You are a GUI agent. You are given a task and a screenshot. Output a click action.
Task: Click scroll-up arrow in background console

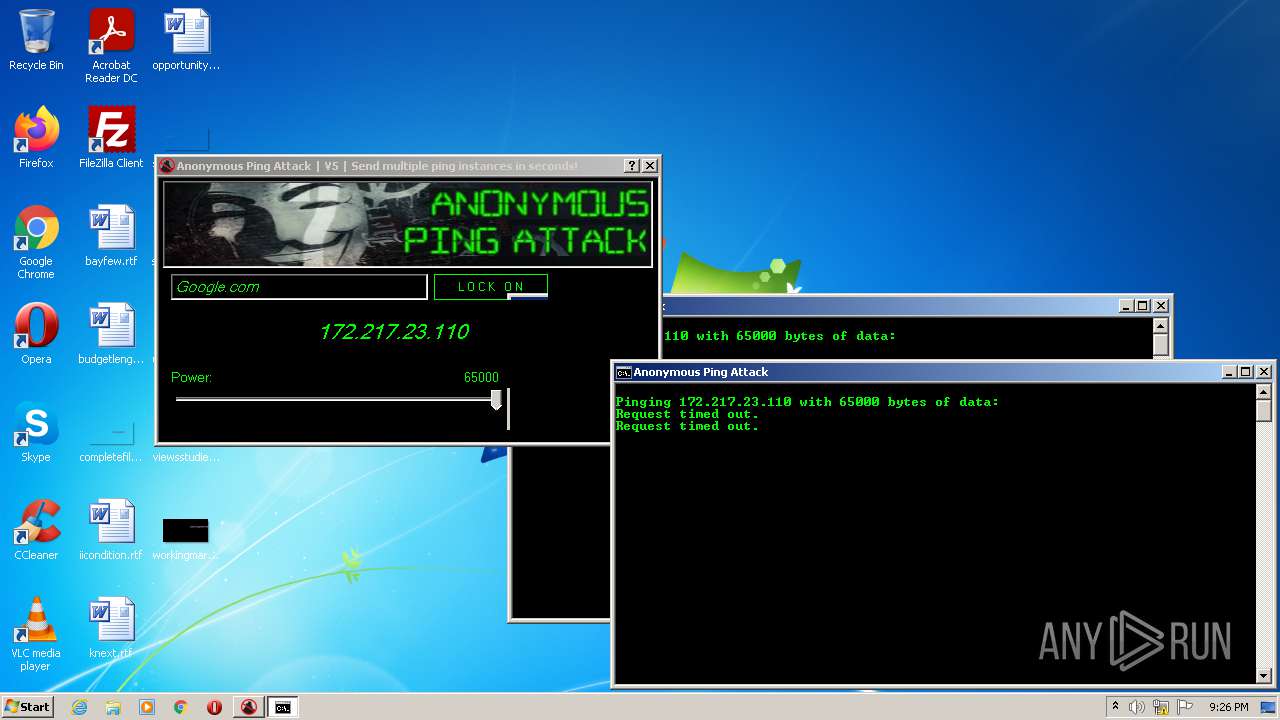(x=1160, y=326)
